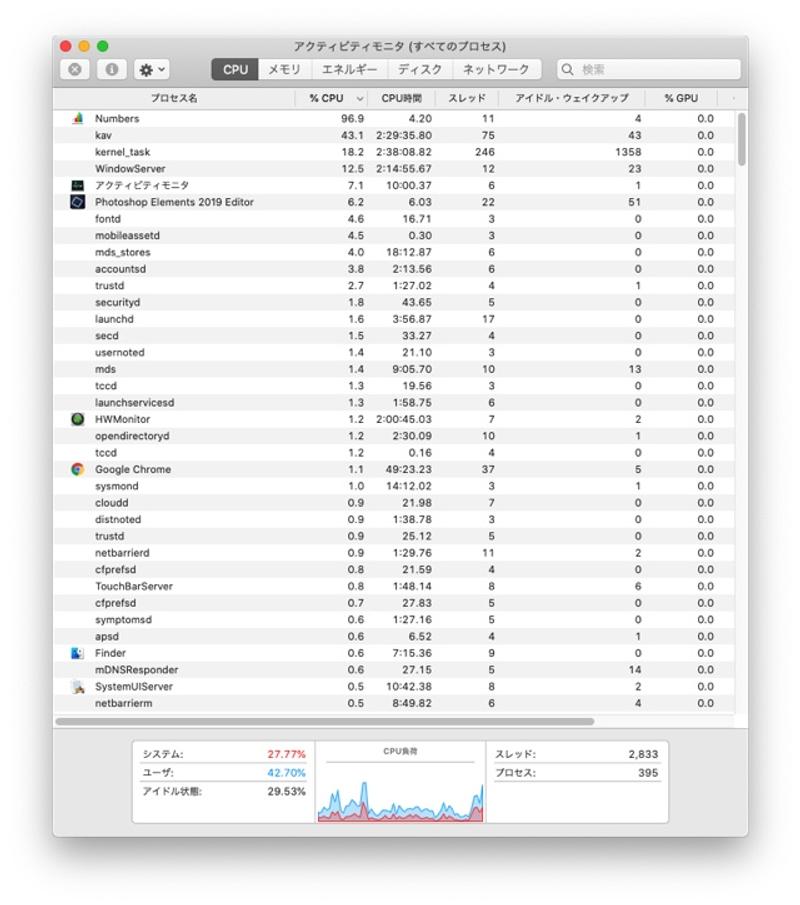Click the green zoom window button
The width and height of the screenshot is (800, 905).
pos(103,46)
